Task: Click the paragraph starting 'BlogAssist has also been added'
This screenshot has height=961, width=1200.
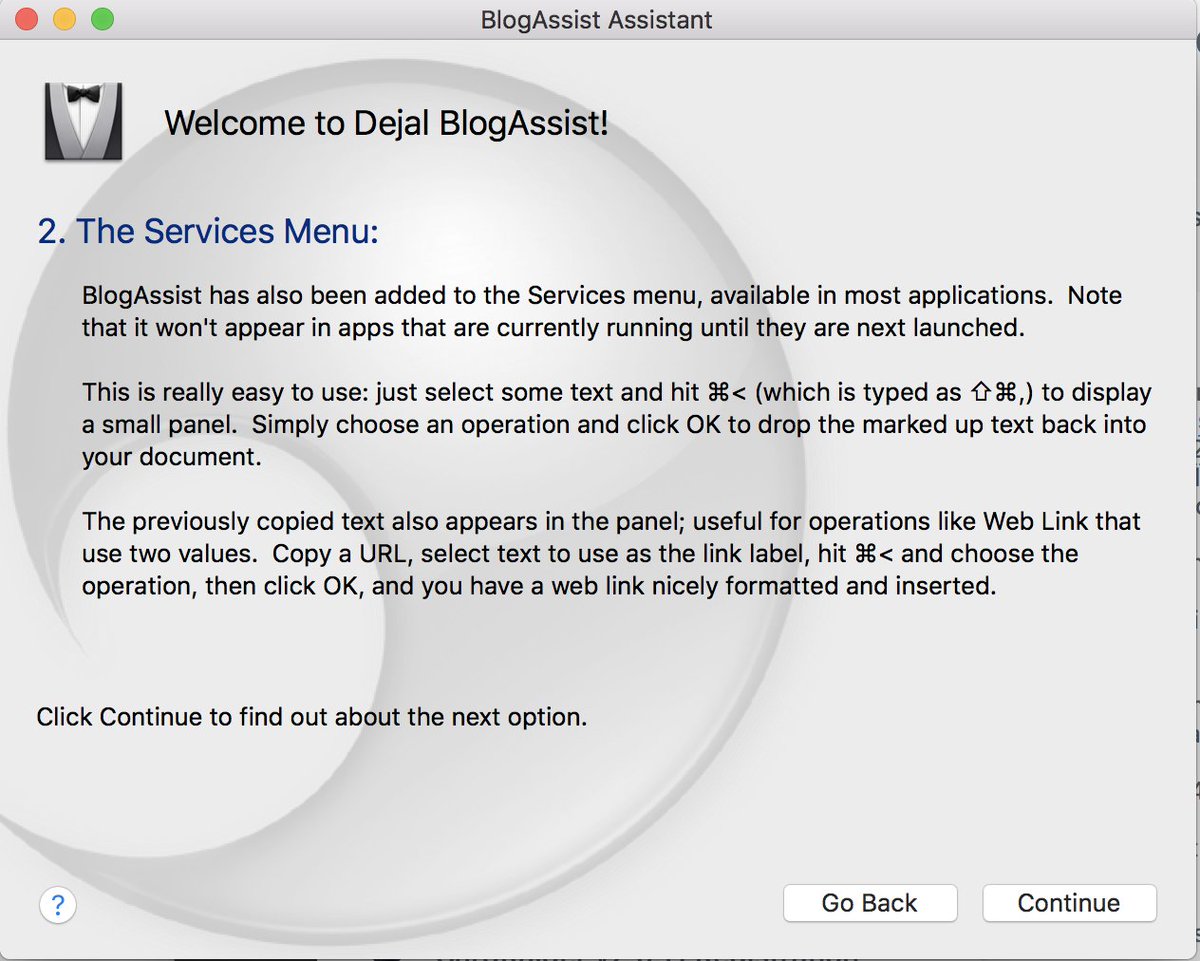Action: point(602,311)
